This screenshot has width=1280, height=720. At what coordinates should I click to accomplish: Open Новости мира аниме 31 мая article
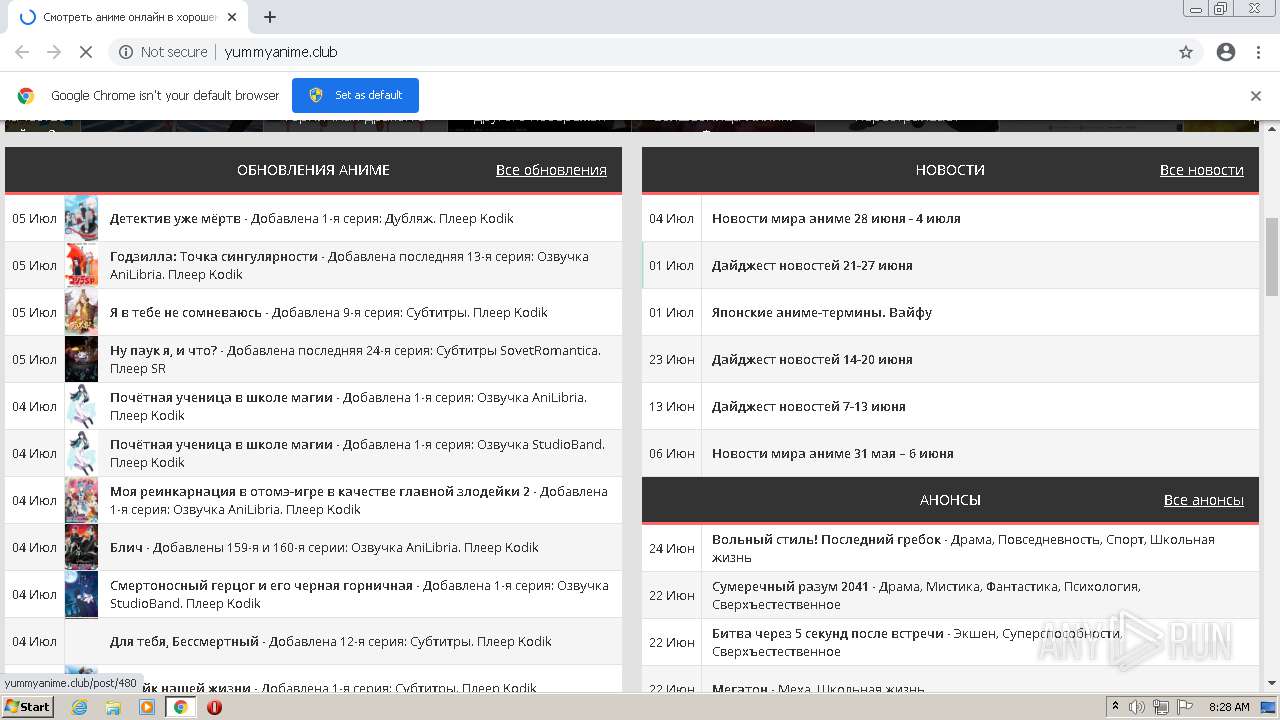(833, 453)
